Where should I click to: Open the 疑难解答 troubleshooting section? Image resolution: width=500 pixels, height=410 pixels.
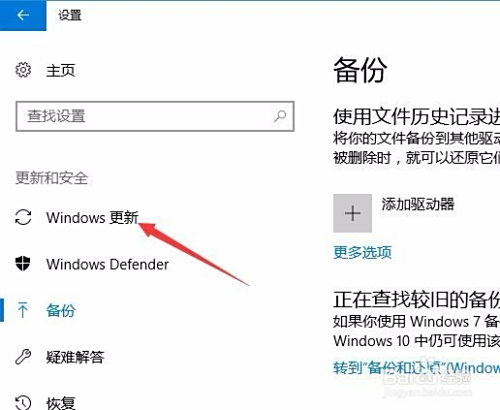[75, 357]
